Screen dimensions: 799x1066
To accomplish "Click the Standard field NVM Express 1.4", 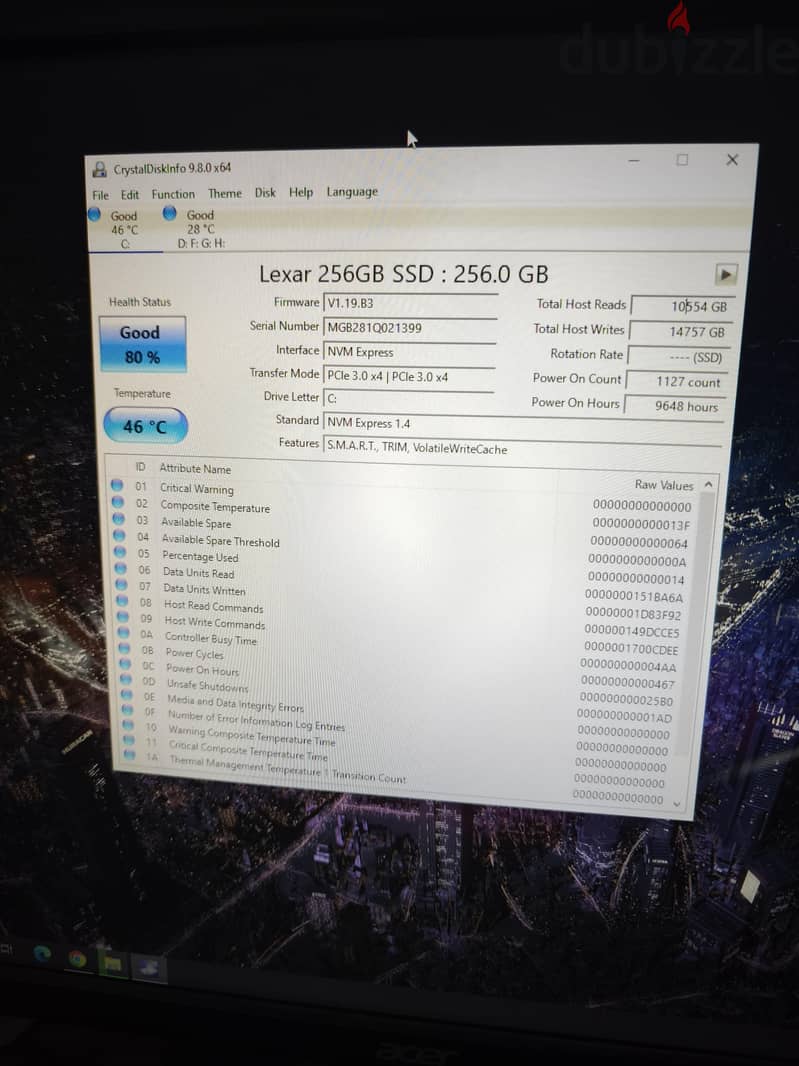I will tap(522, 424).
